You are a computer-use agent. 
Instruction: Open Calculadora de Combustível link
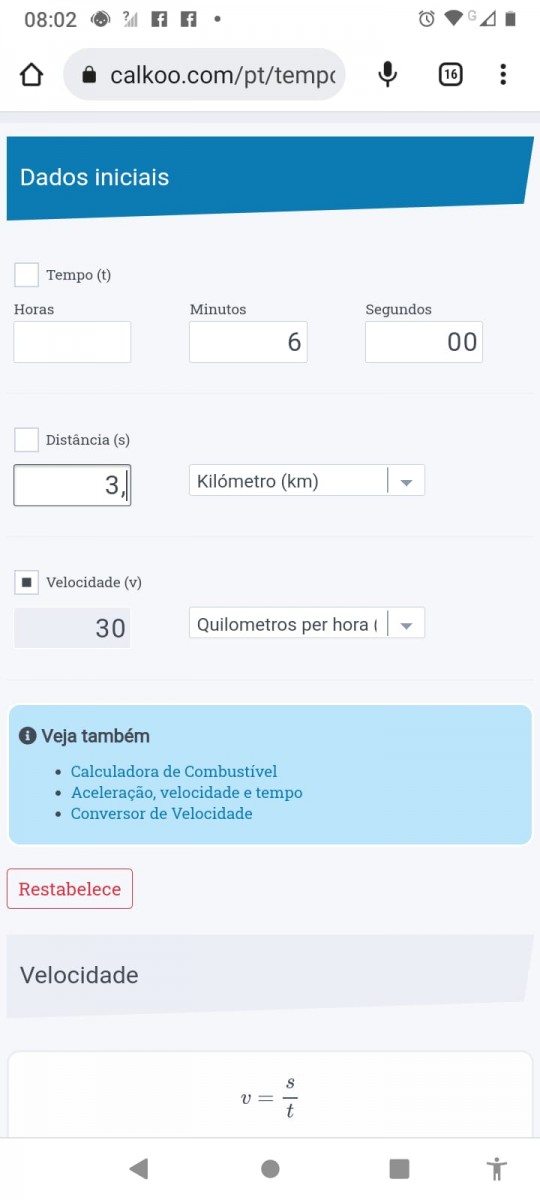(x=174, y=771)
